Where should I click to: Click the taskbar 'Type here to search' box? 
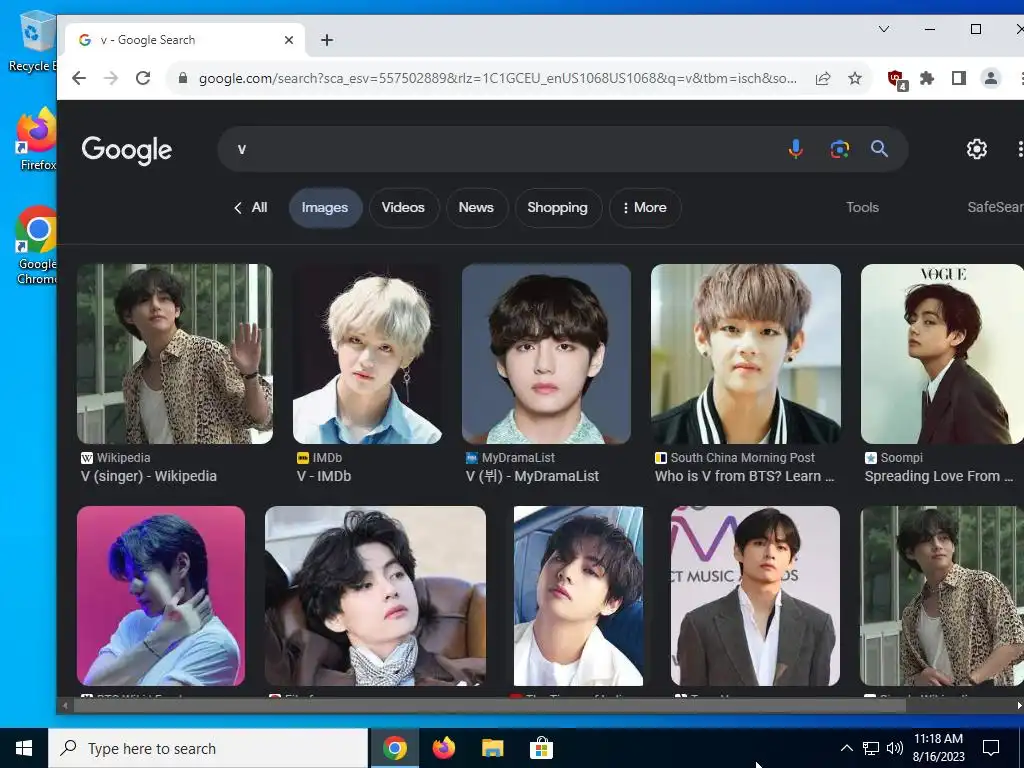pyautogui.click(x=208, y=748)
